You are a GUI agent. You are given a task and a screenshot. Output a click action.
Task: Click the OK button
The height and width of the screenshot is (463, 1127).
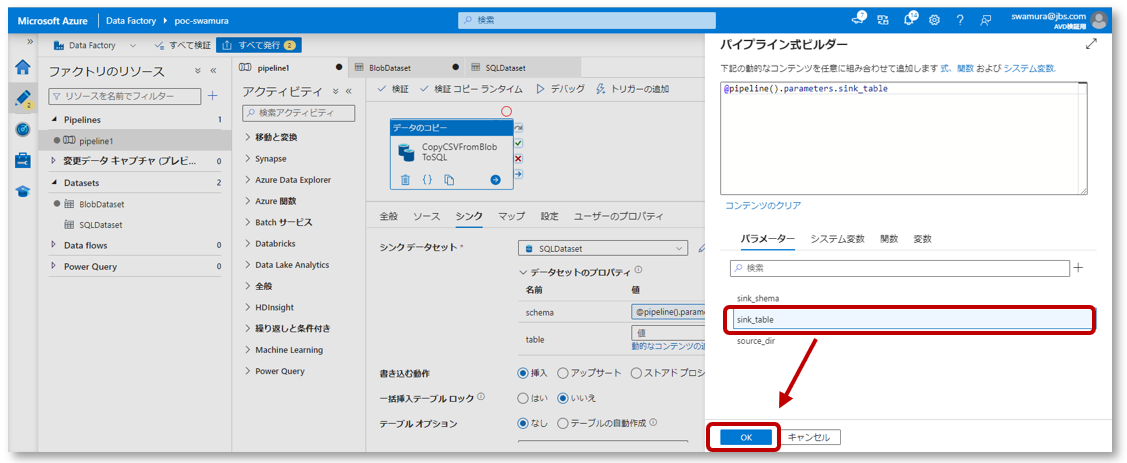(x=746, y=436)
